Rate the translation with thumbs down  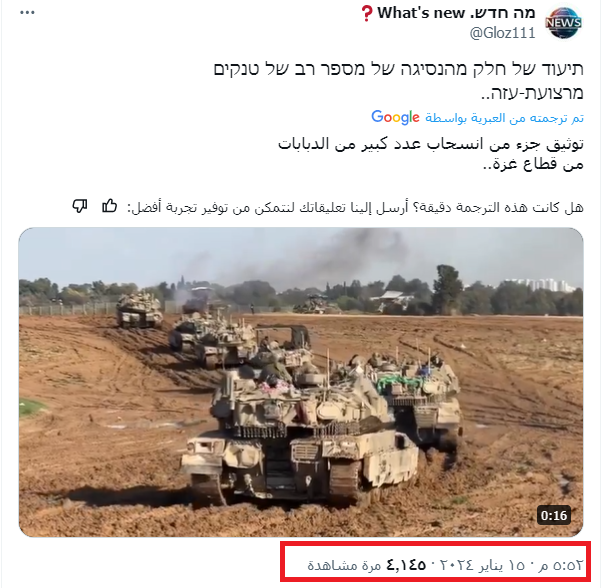coord(80,206)
